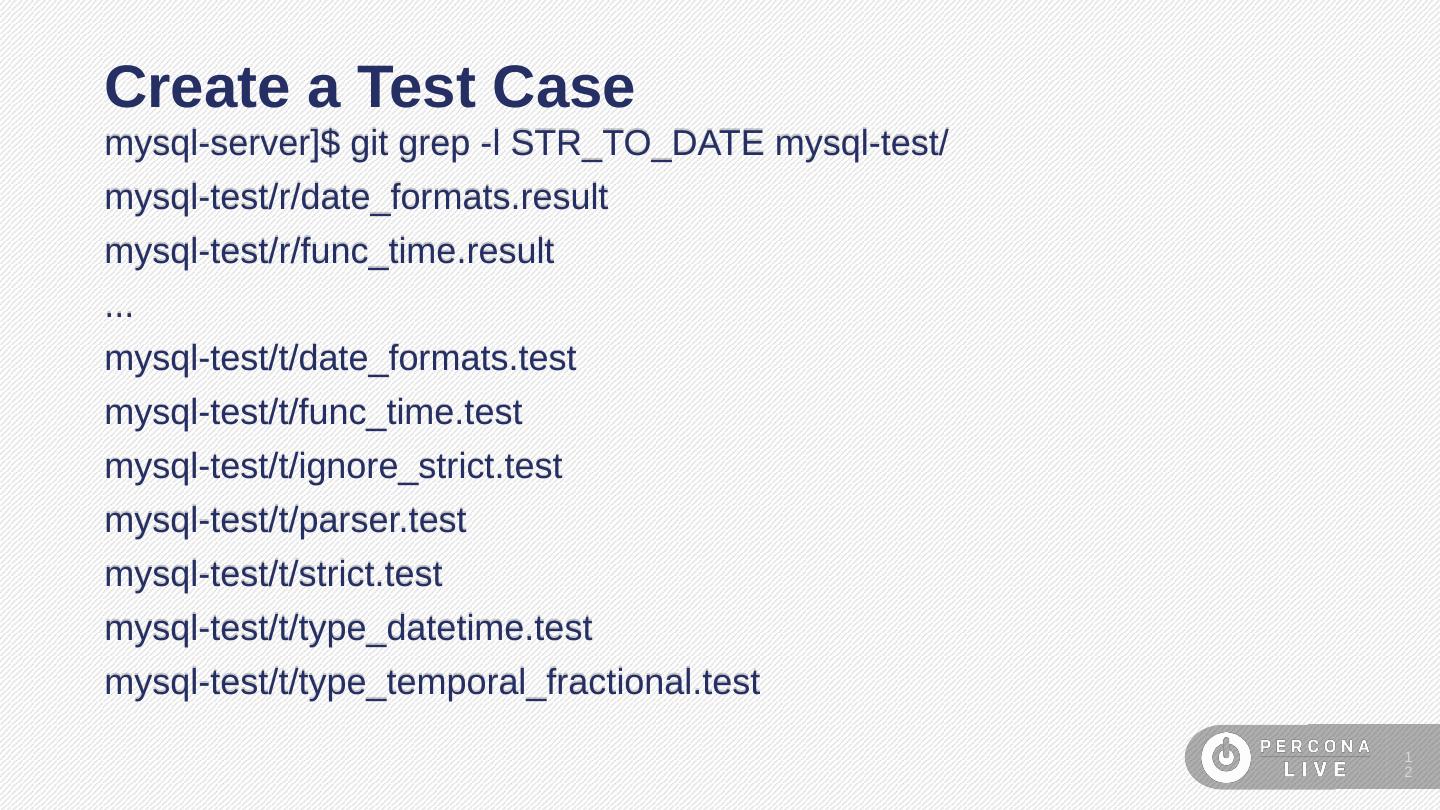Click the slide number 12
The width and height of the screenshot is (1440, 810).
1408,764
